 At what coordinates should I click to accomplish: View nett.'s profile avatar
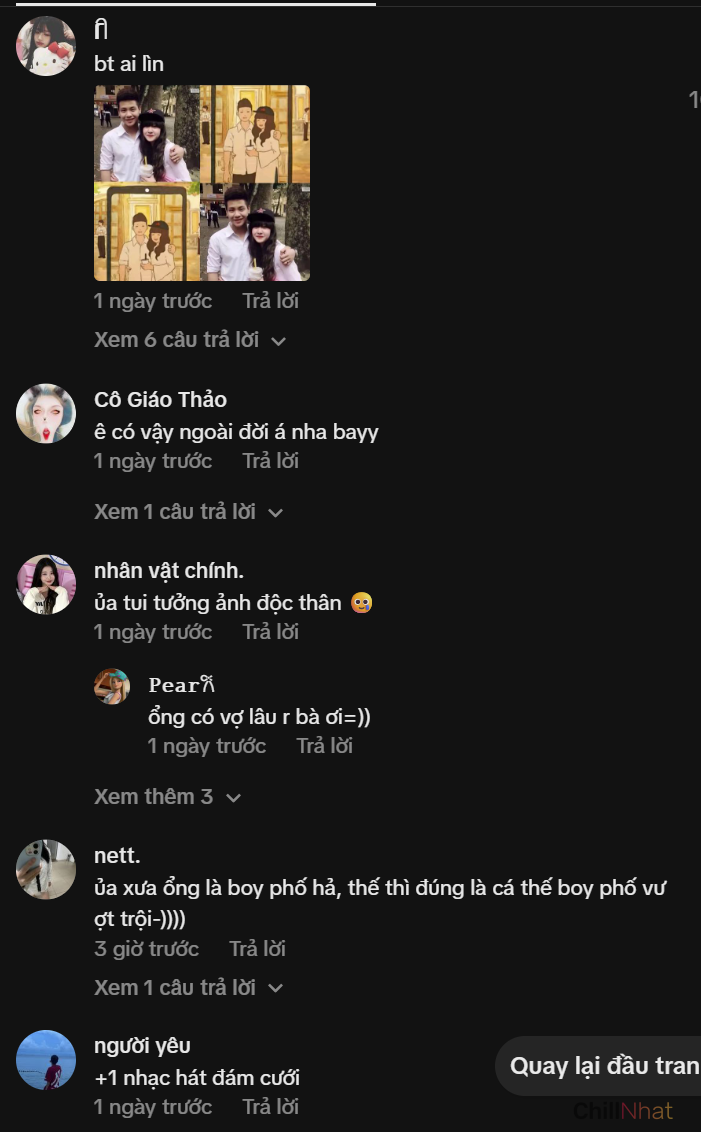[x=46, y=869]
